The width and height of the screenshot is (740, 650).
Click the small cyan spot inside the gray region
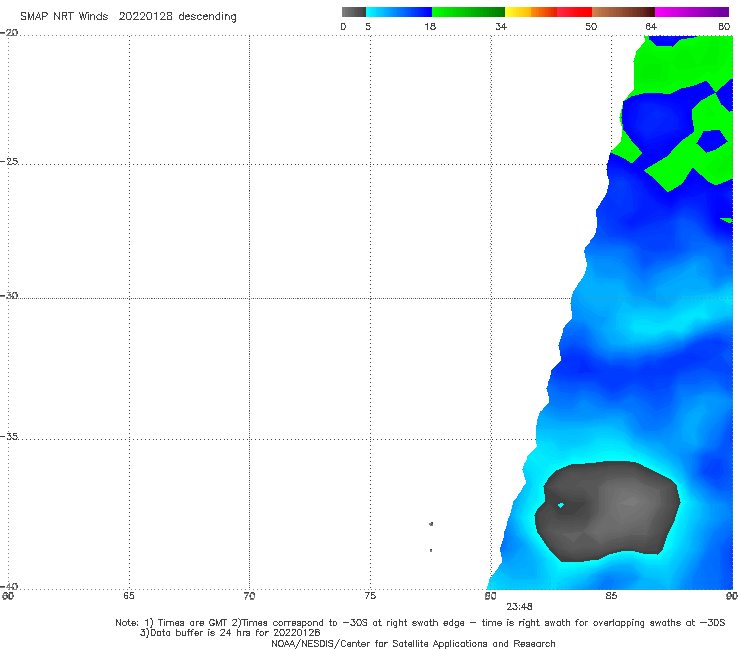click(x=561, y=506)
